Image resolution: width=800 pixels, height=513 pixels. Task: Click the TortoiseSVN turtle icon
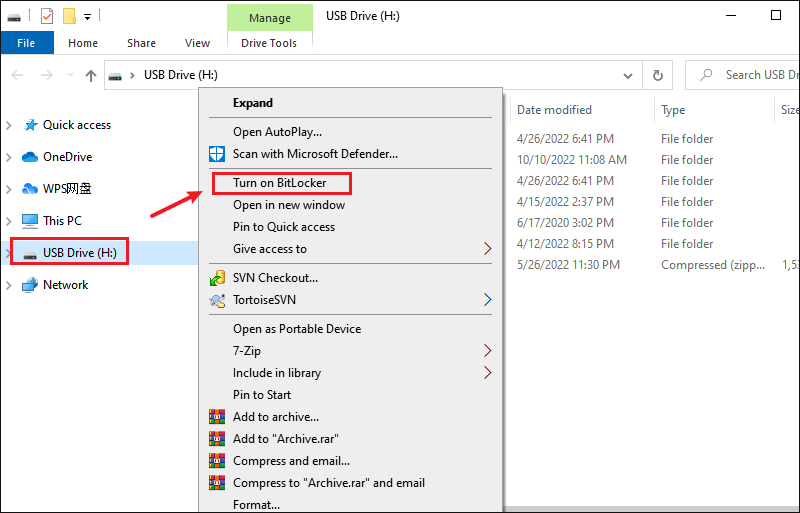[217, 300]
